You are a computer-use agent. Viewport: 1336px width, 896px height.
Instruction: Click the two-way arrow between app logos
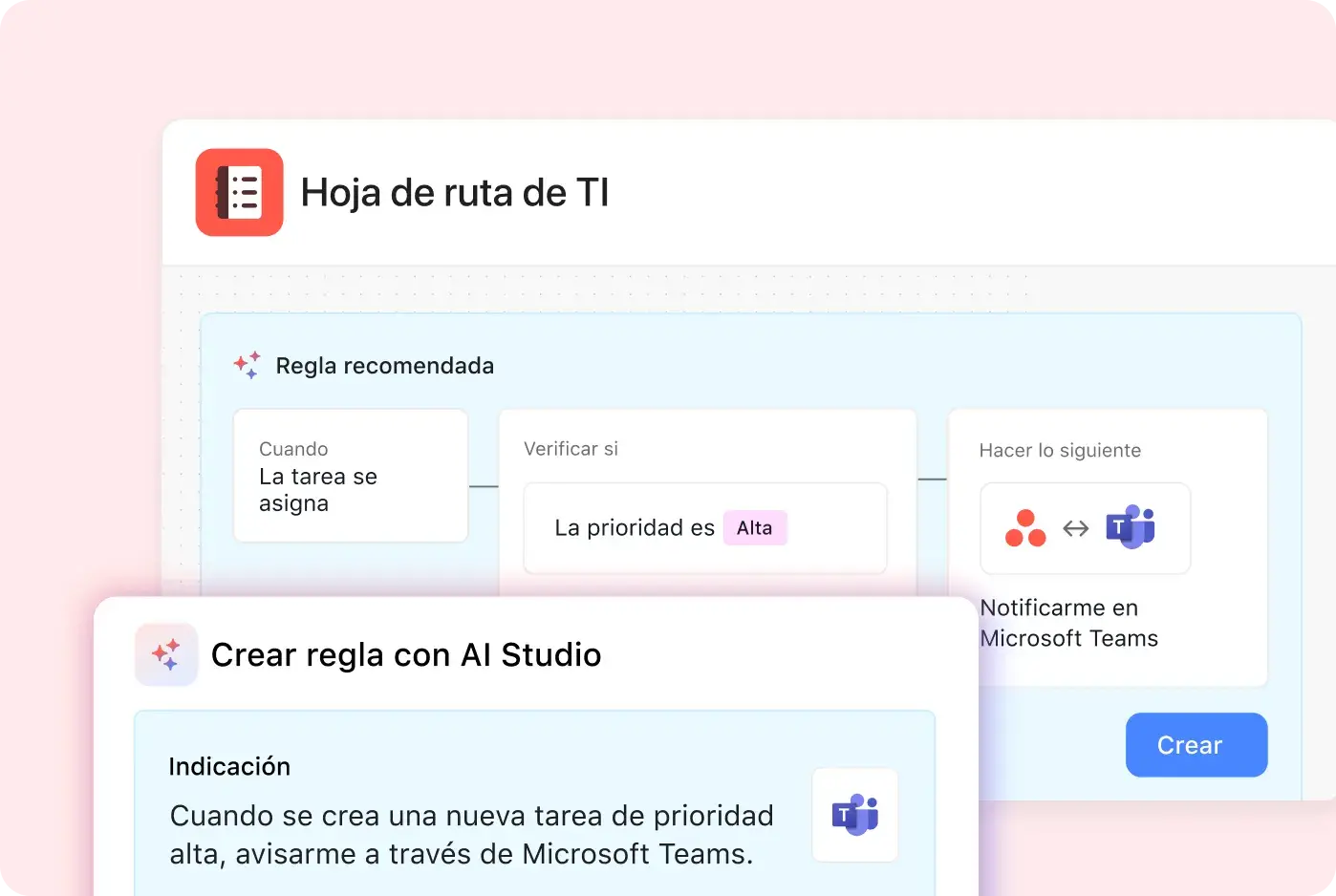tap(1076, 528)
